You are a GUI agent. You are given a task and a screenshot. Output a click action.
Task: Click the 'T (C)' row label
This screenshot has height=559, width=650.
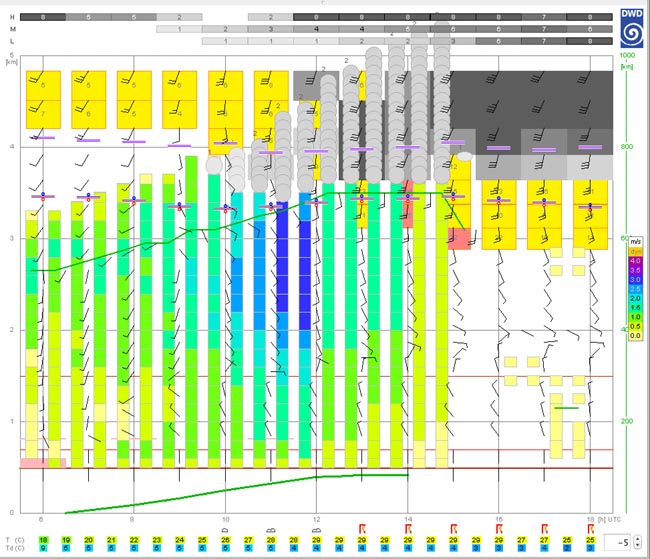tap(15, 540)
